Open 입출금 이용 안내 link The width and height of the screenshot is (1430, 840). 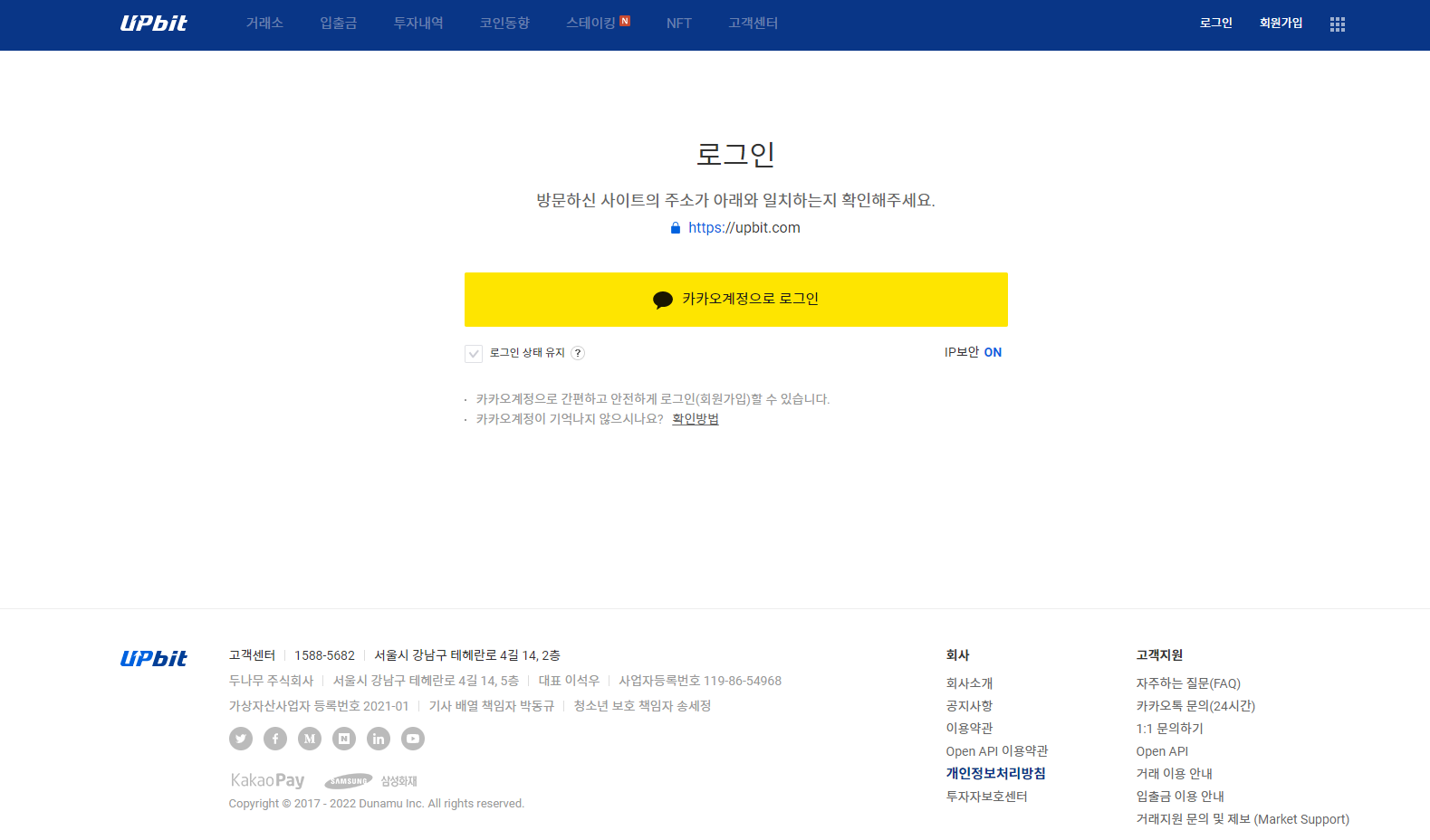[x=1180, y=797]
